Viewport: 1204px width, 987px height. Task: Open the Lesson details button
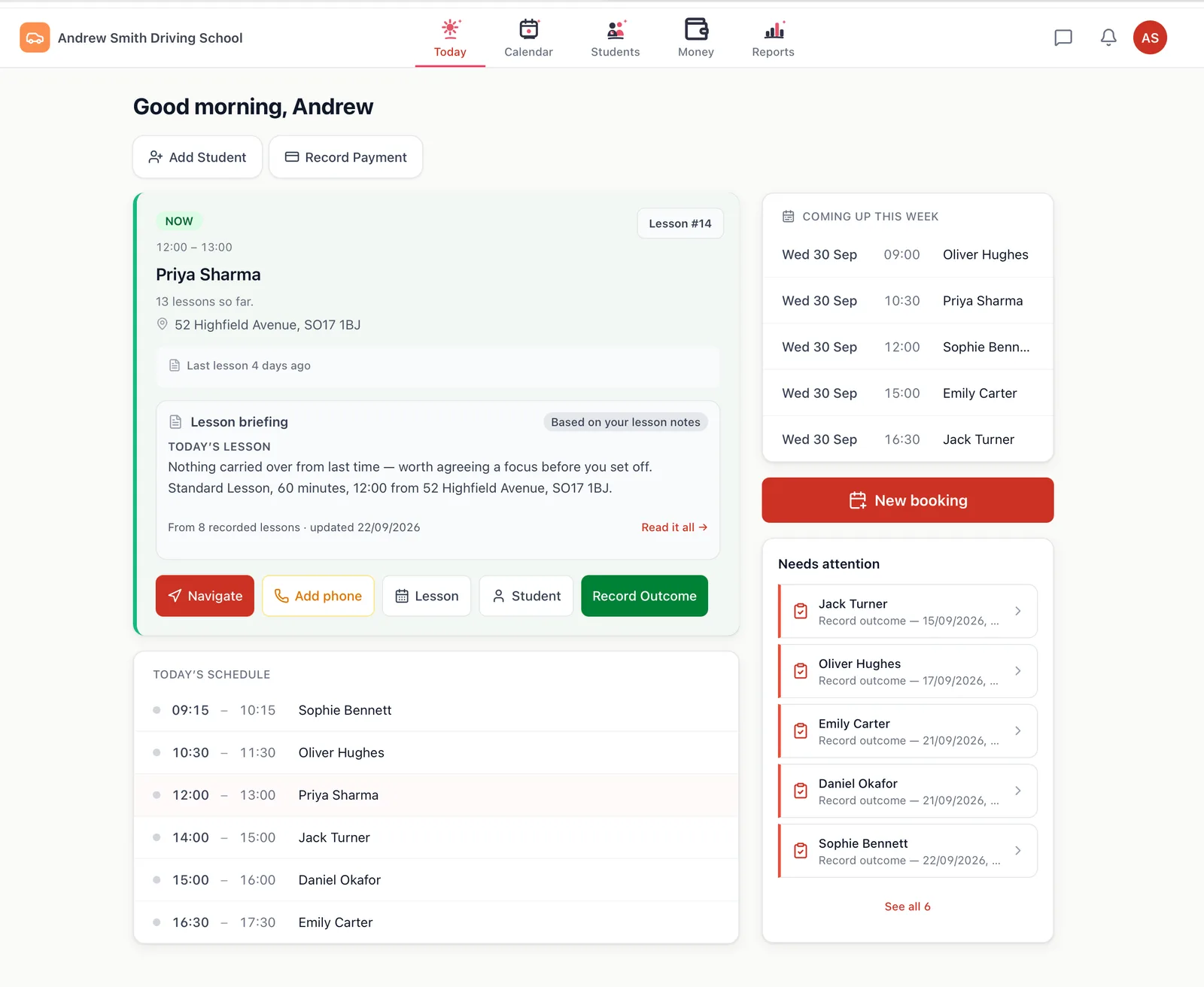[427, 596]
